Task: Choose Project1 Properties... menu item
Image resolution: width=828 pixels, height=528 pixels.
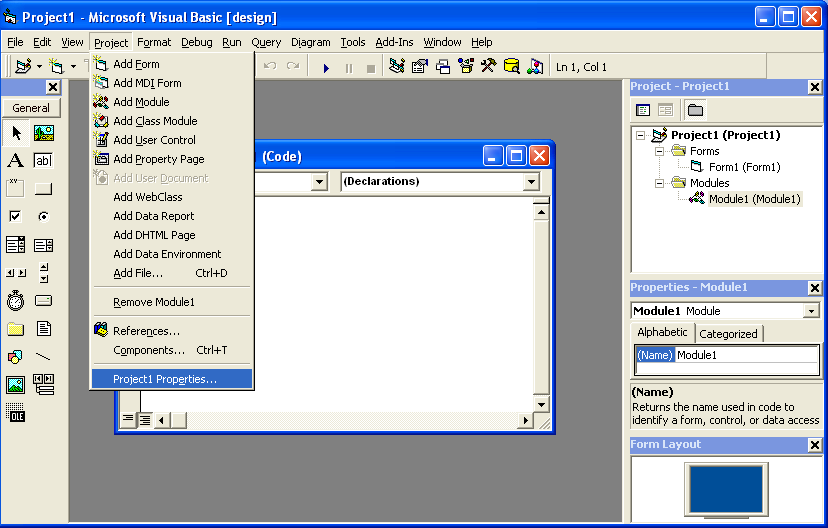Action: pos(172,379)
